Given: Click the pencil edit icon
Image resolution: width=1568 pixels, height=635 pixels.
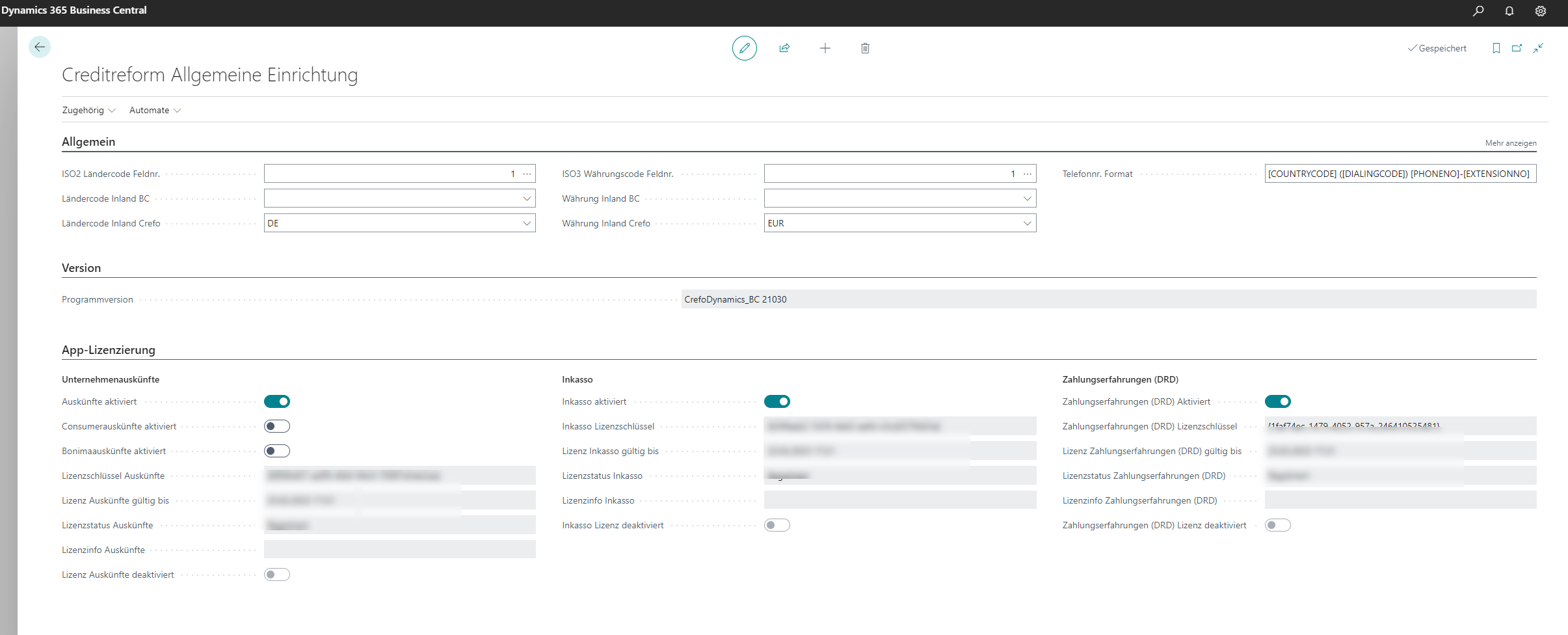Looking at the screenshot, I should click(744, 48).
